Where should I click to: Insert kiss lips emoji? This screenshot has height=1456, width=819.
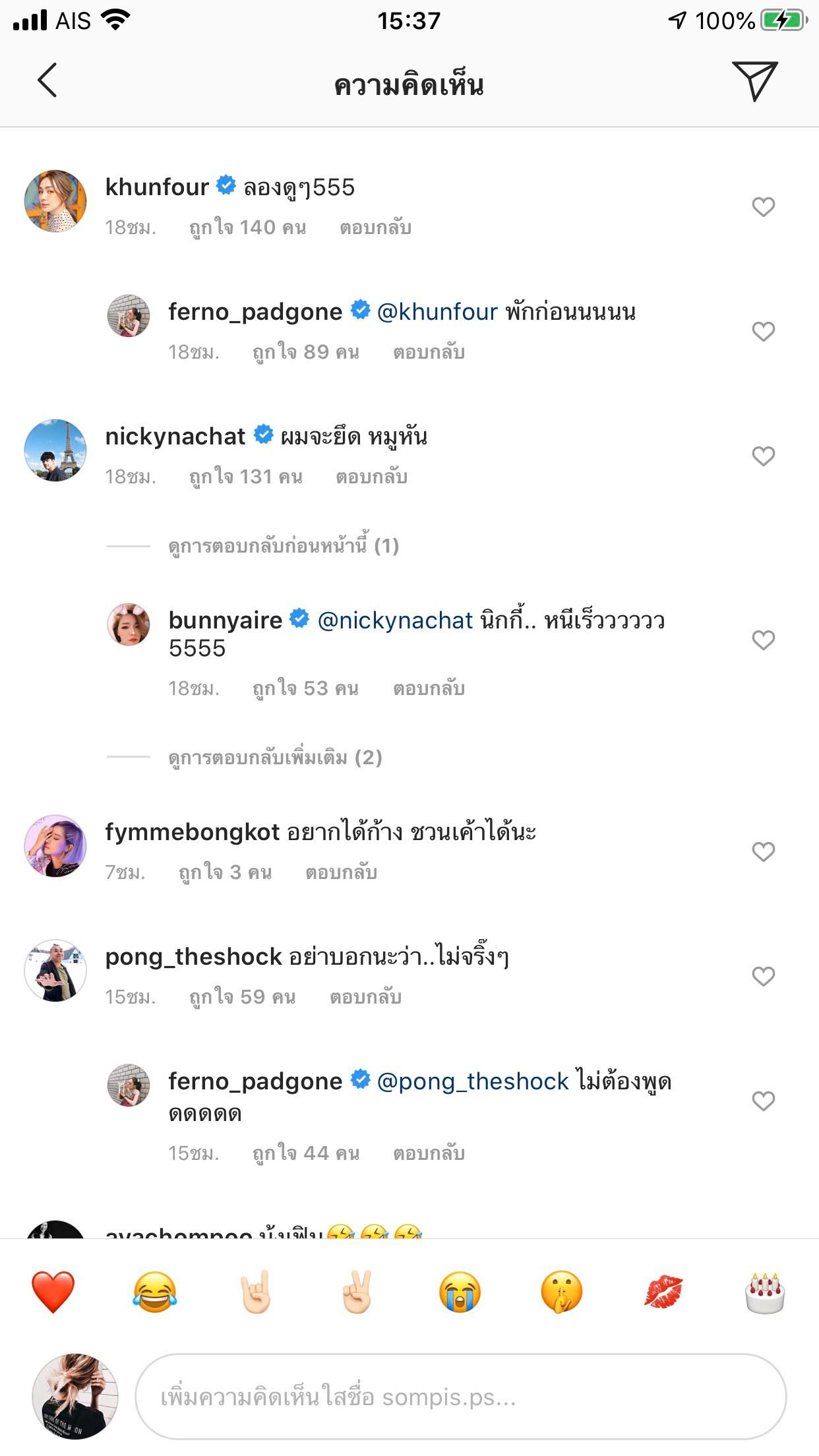pos(663,1292)
